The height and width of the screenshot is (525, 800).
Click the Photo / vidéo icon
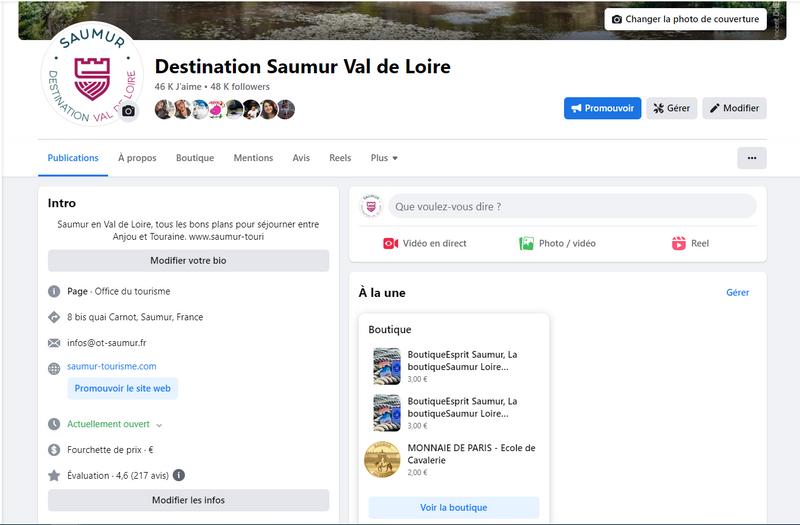coord(526,243)
